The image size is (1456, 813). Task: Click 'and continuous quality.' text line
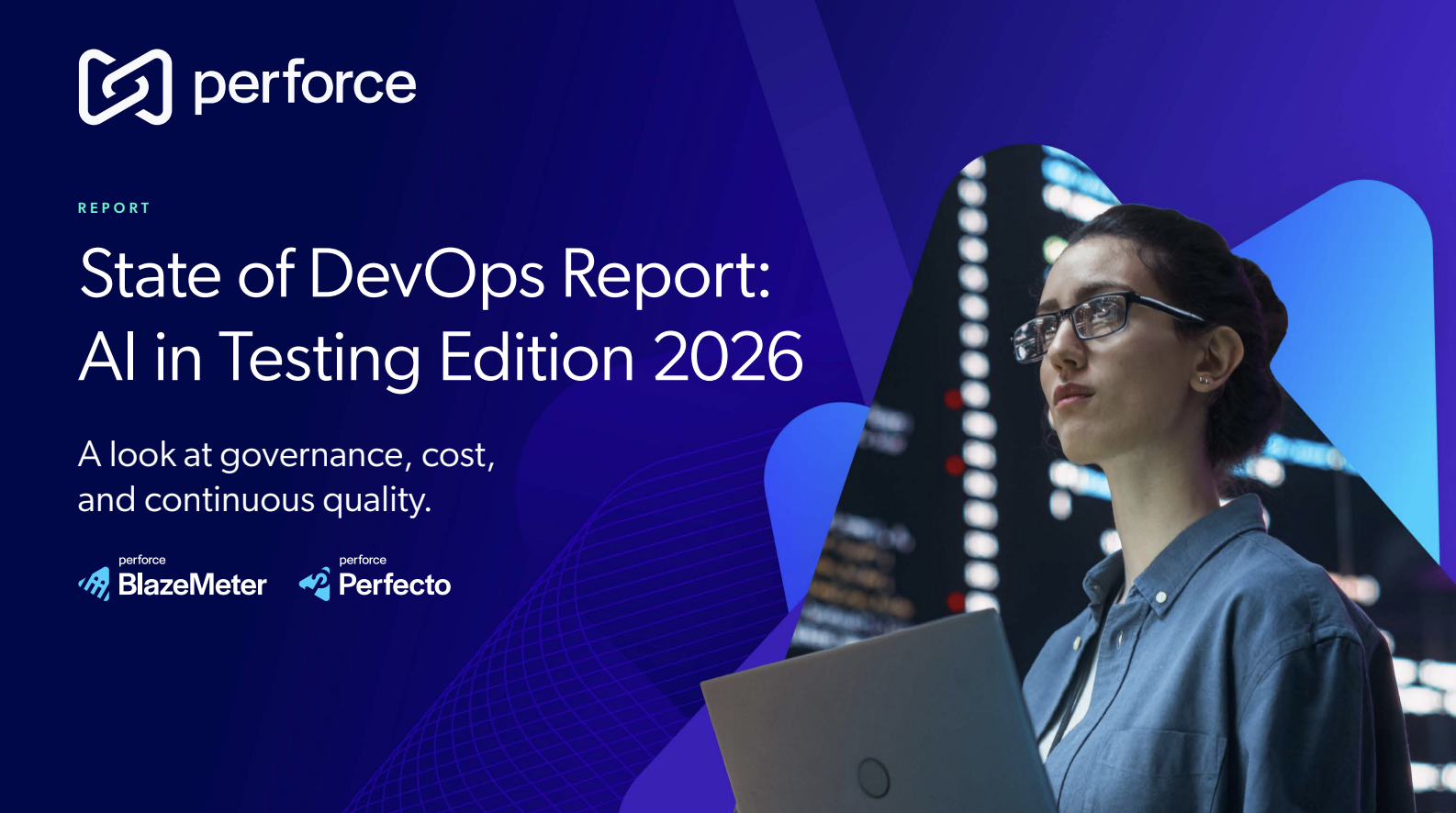[254, 500]
